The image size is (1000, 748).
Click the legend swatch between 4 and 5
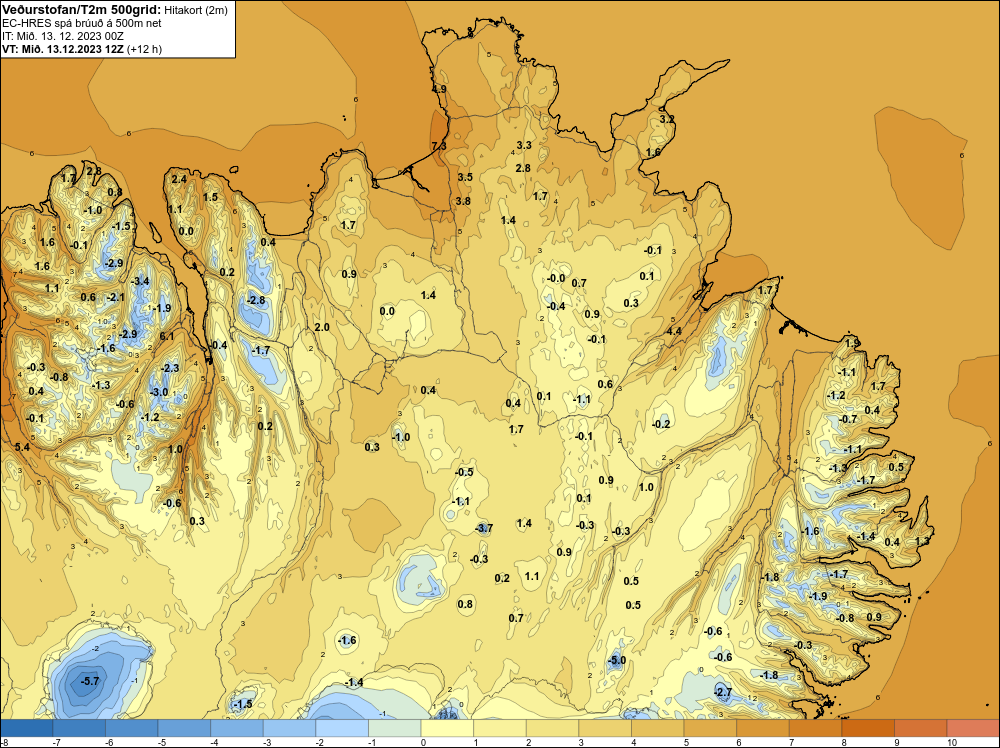click(658, 728)
